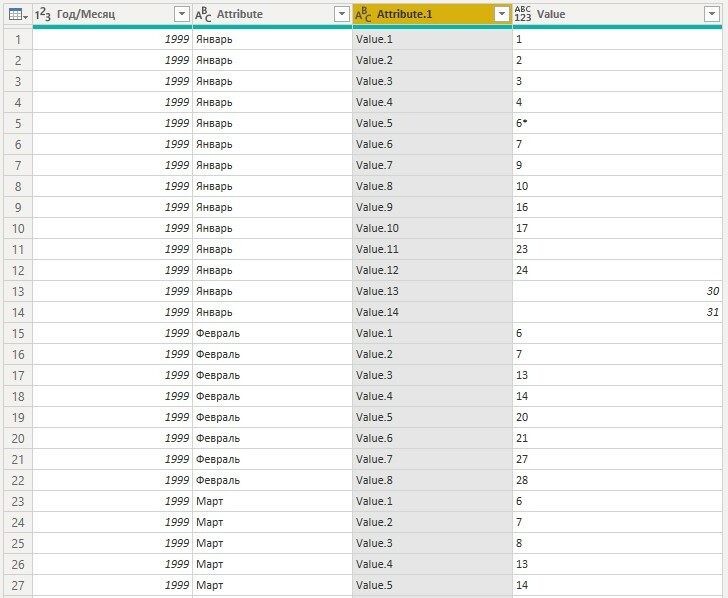
Task: Select row number 14
Action: [x=18, y=312]
